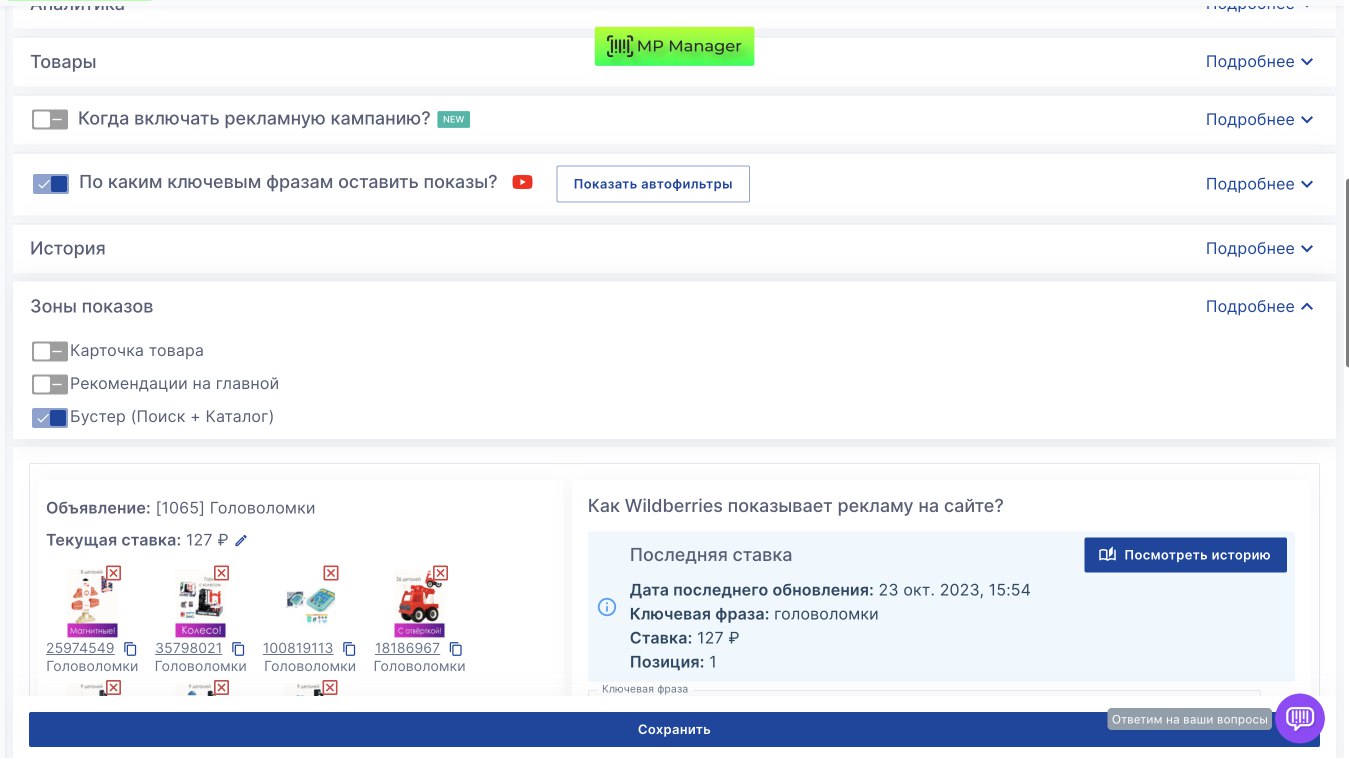
Task: Enable the 'Карточка товара' toggle
Action: (x=49, y=351)
